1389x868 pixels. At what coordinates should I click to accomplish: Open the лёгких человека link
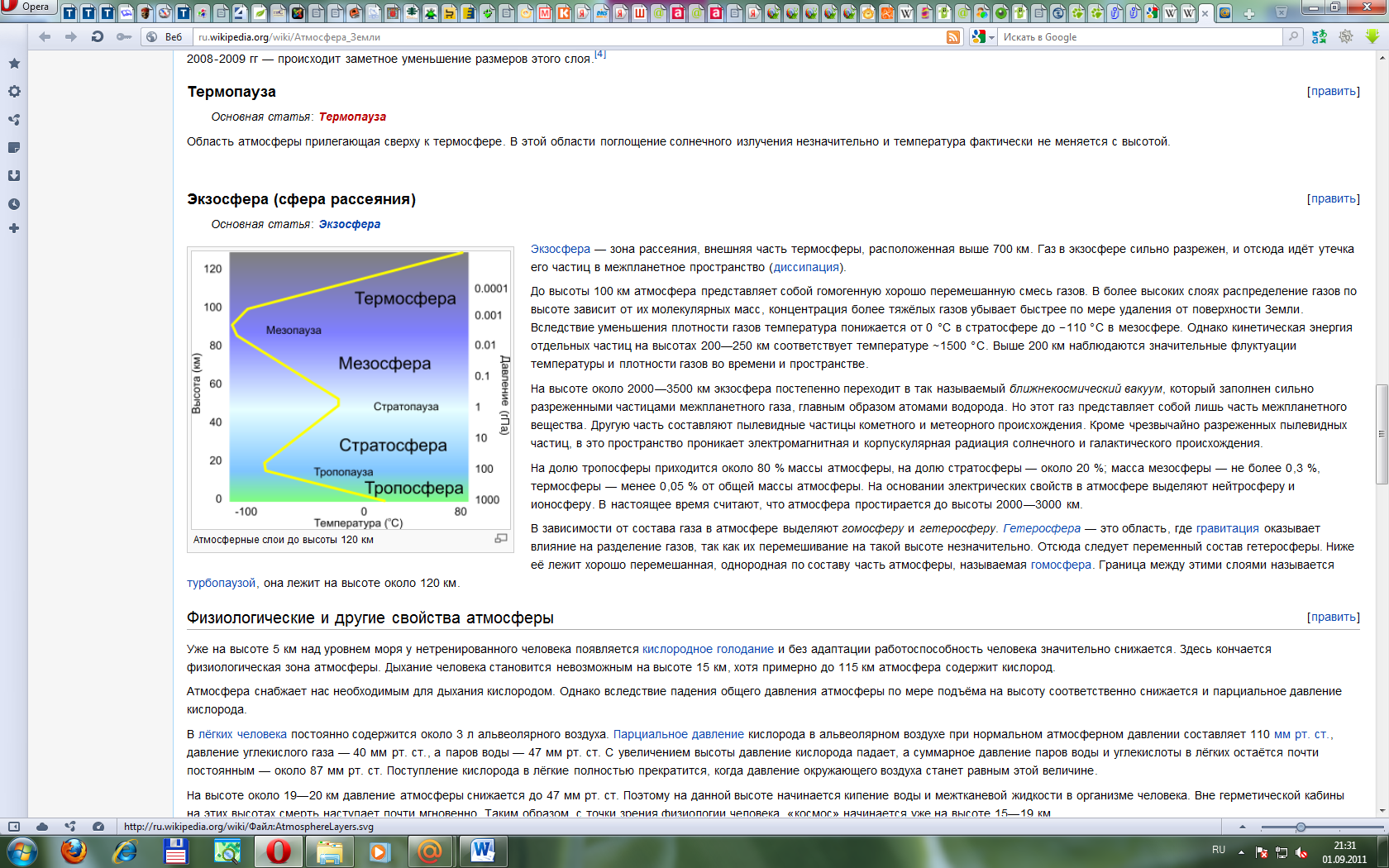[x=242, y=734]
